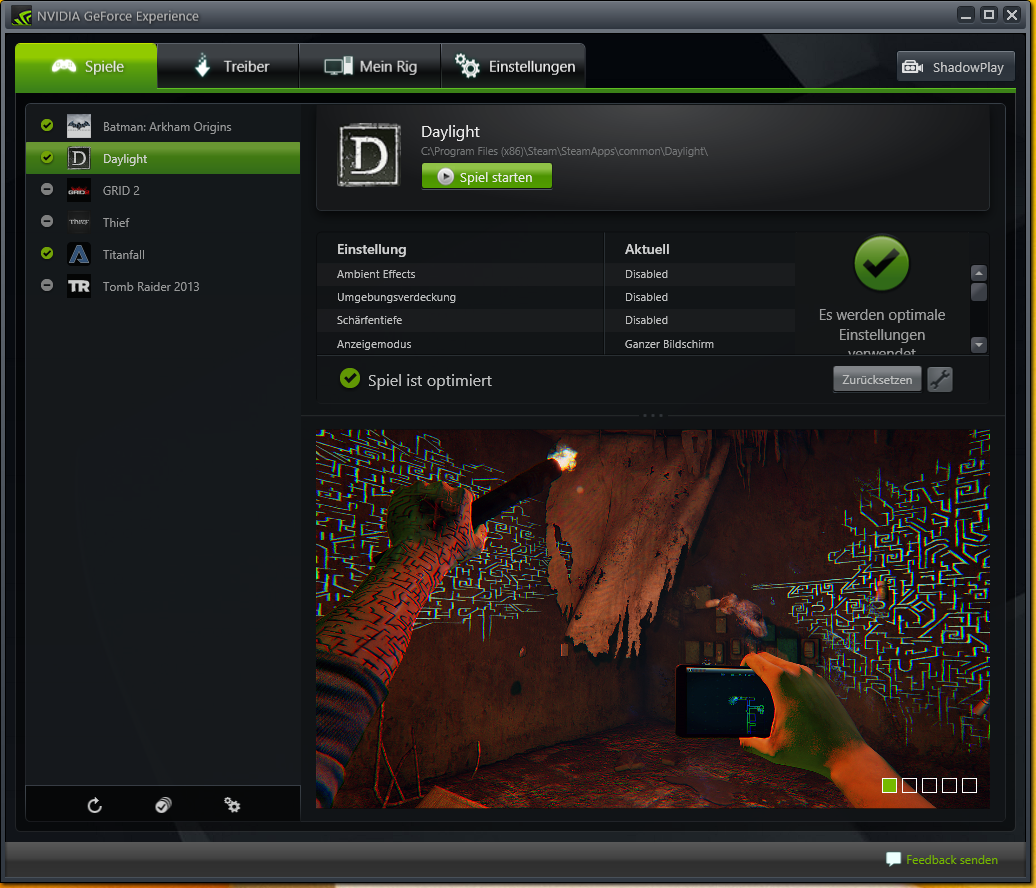Click the Batman game thumbnail icon

click(79, 126)
